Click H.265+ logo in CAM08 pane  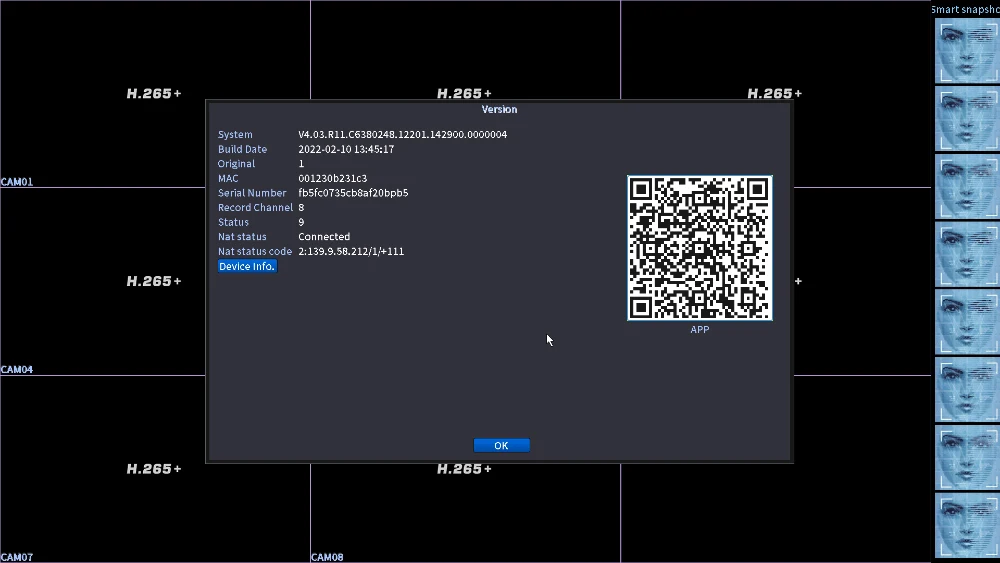pyautogui.click(x=464, y=469)
